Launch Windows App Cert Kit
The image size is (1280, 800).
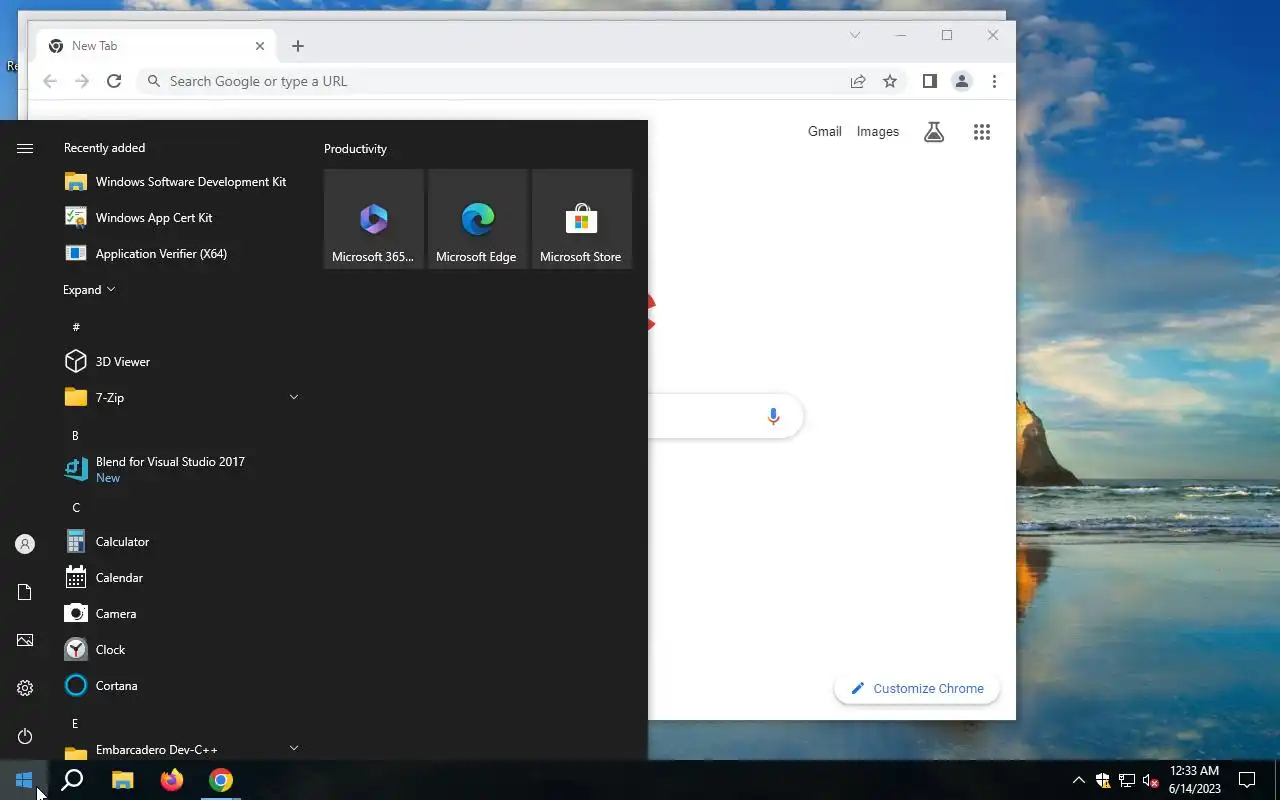pyautogui.click(x=182, y=218)
